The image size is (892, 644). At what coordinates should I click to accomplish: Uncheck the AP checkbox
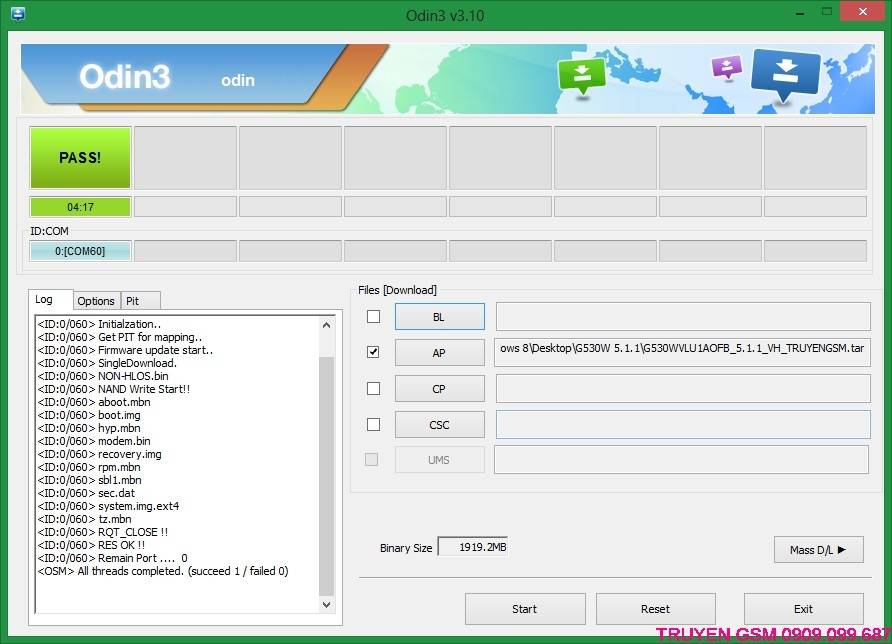[373, 352]
